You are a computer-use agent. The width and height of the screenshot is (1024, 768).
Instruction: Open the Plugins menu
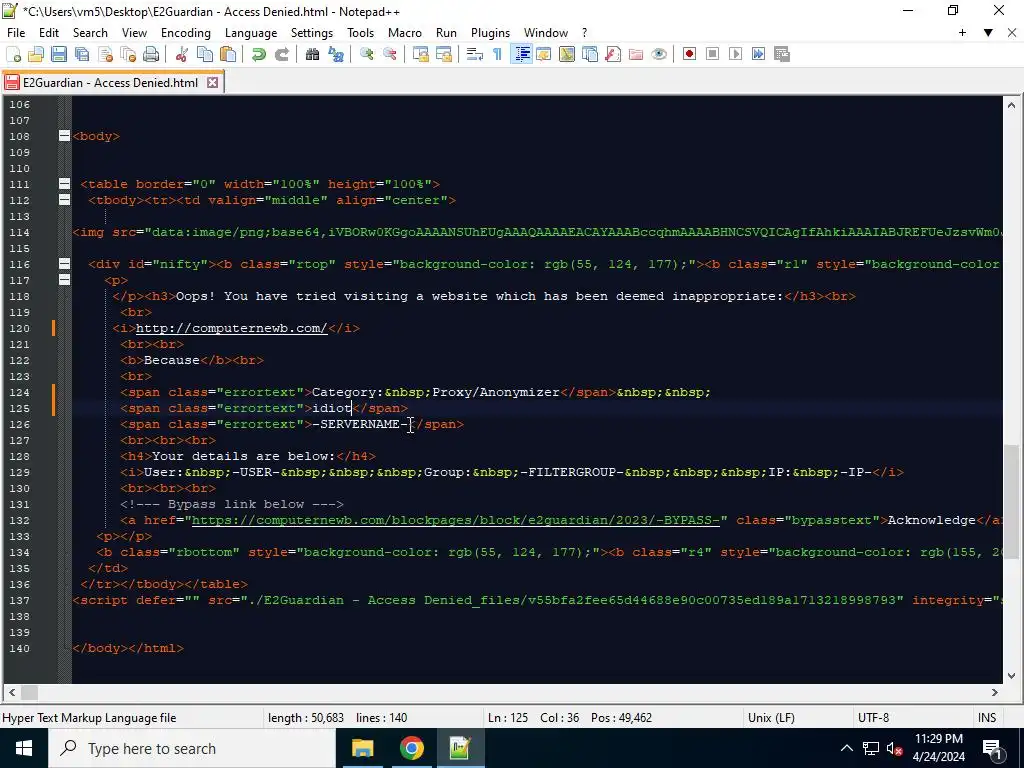(490, 33)
